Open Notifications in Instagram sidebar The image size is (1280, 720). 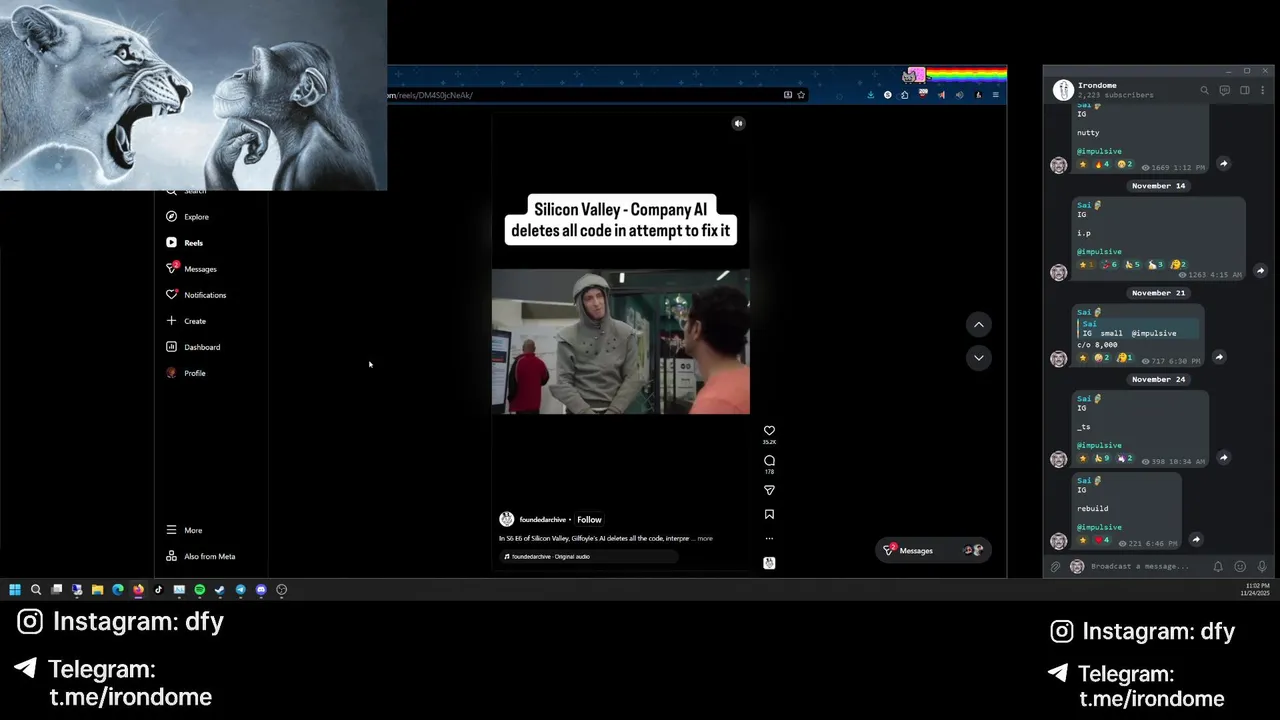[197, 295]
